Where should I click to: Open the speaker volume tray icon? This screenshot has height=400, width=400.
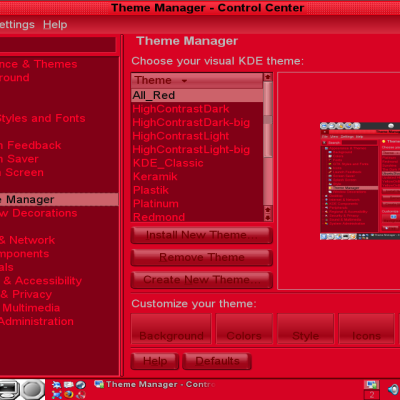394,389
